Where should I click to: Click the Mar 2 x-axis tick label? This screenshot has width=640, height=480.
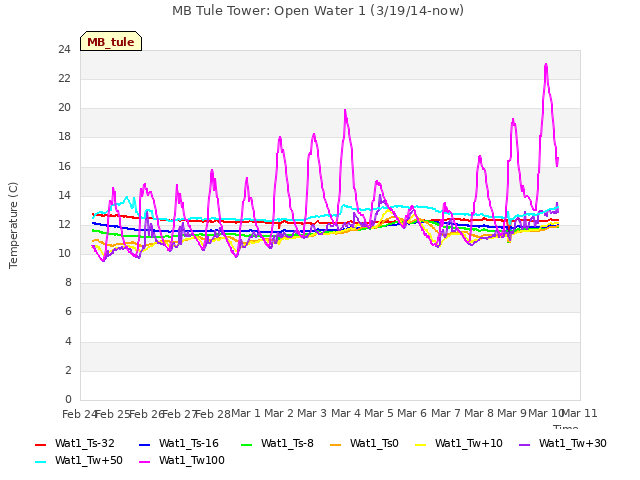tap(279, 413)
